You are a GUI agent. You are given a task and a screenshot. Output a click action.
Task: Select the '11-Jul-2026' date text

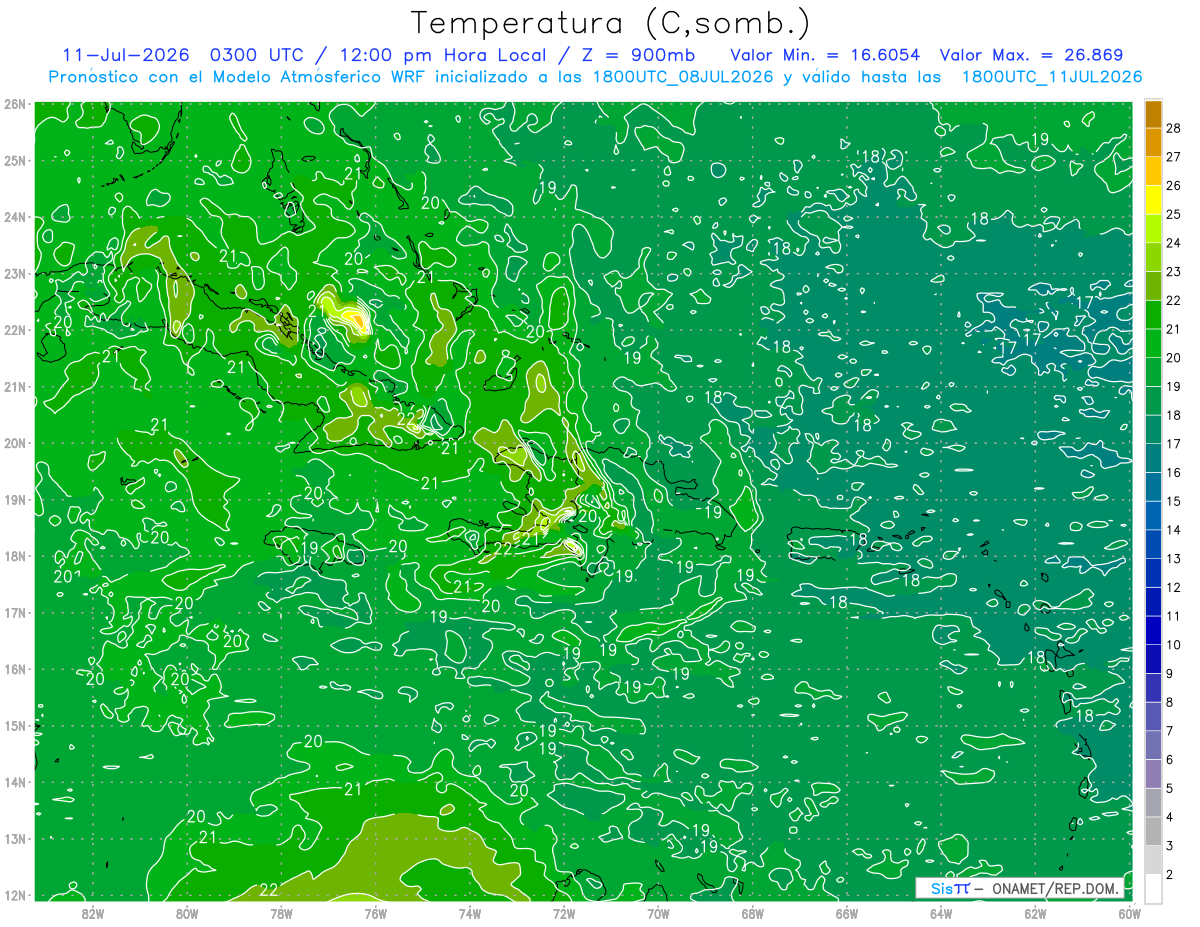[x=126, y=55]
